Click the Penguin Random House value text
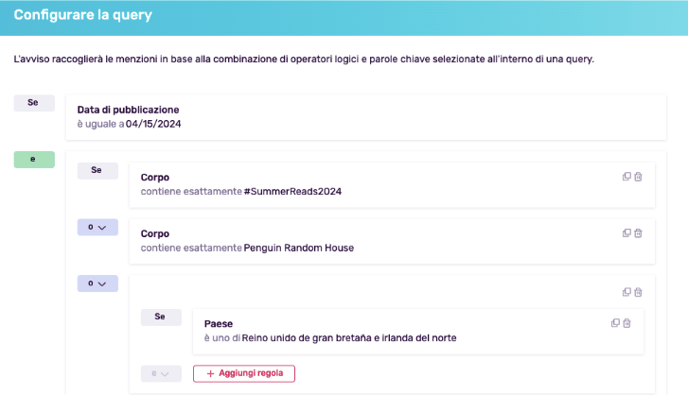688x395 pixels. pyautogui.click(x=299, y=248)
